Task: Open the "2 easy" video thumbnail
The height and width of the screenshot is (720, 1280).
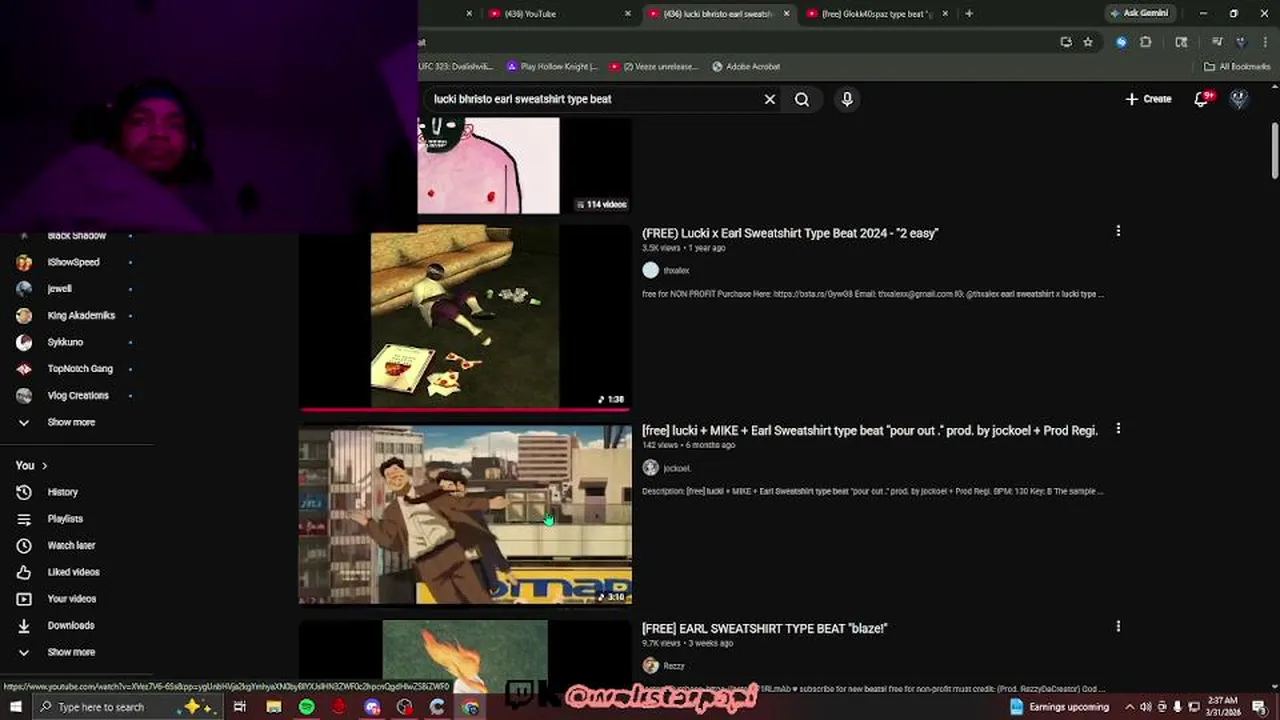Action: 465,316
